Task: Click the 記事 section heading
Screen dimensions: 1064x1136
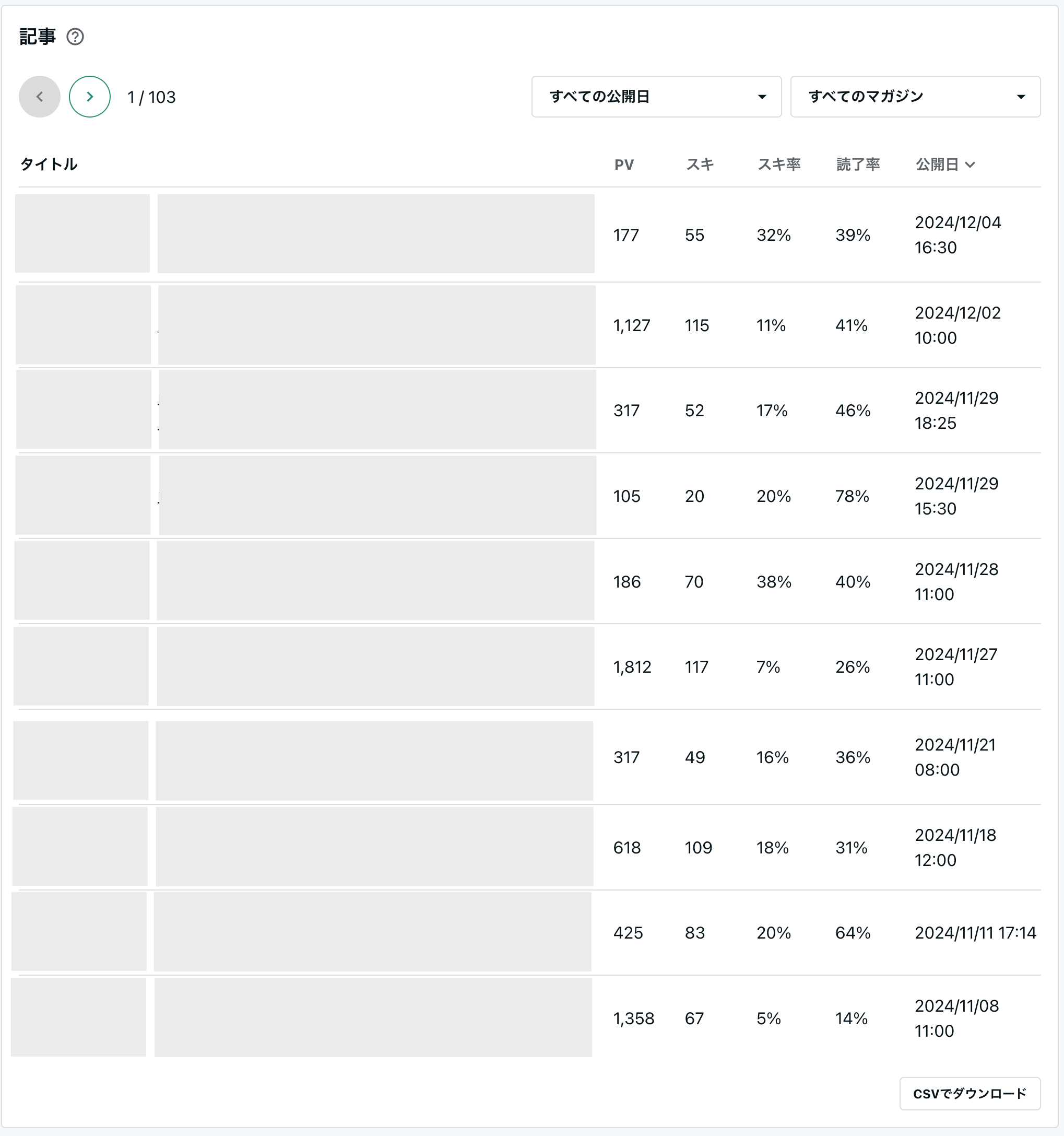Action: [x=38, y=37]
